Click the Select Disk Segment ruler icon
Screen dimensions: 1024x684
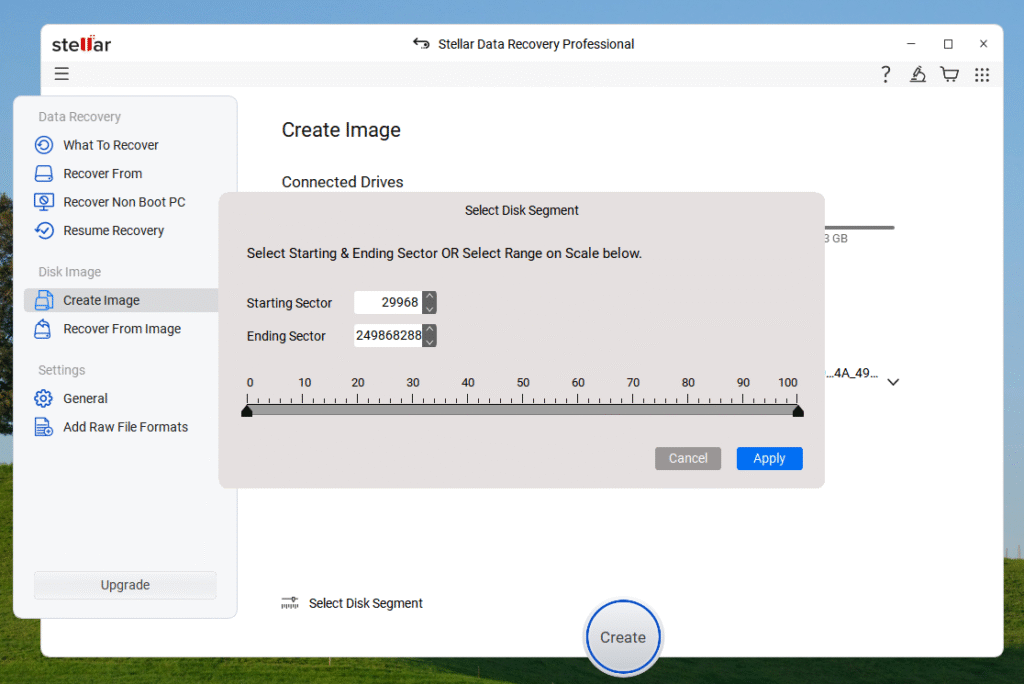pos(289,603)
